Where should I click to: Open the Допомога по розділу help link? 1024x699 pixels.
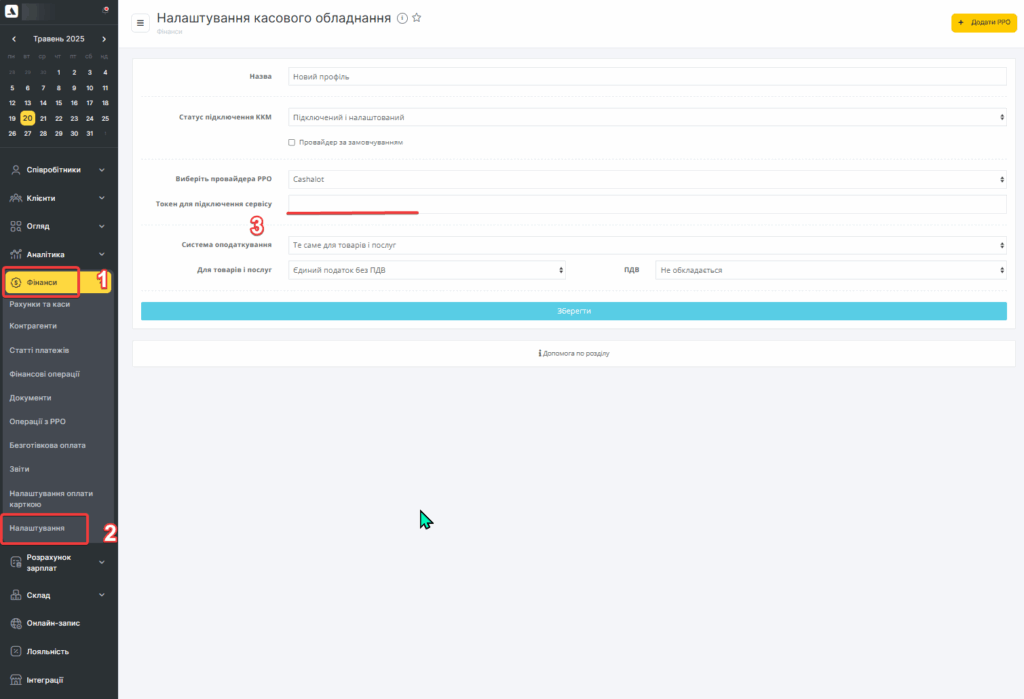[x=573, y=353]
